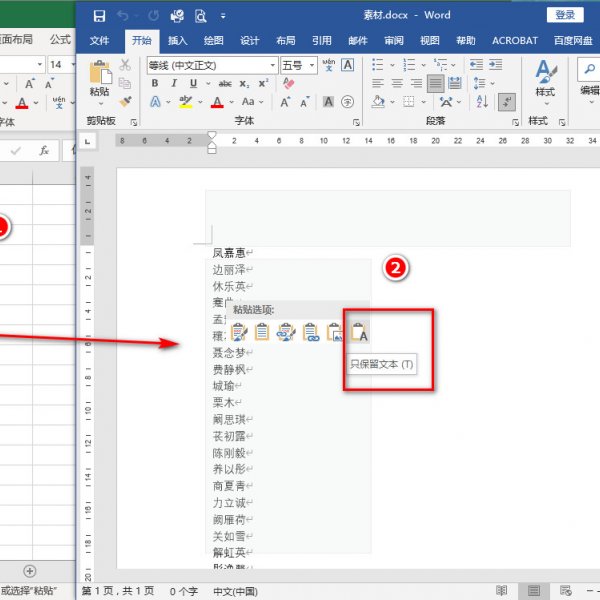The image size is (600, 600).
Task: Toggle Justify paragraph alignment
Action: click(435, 84)
